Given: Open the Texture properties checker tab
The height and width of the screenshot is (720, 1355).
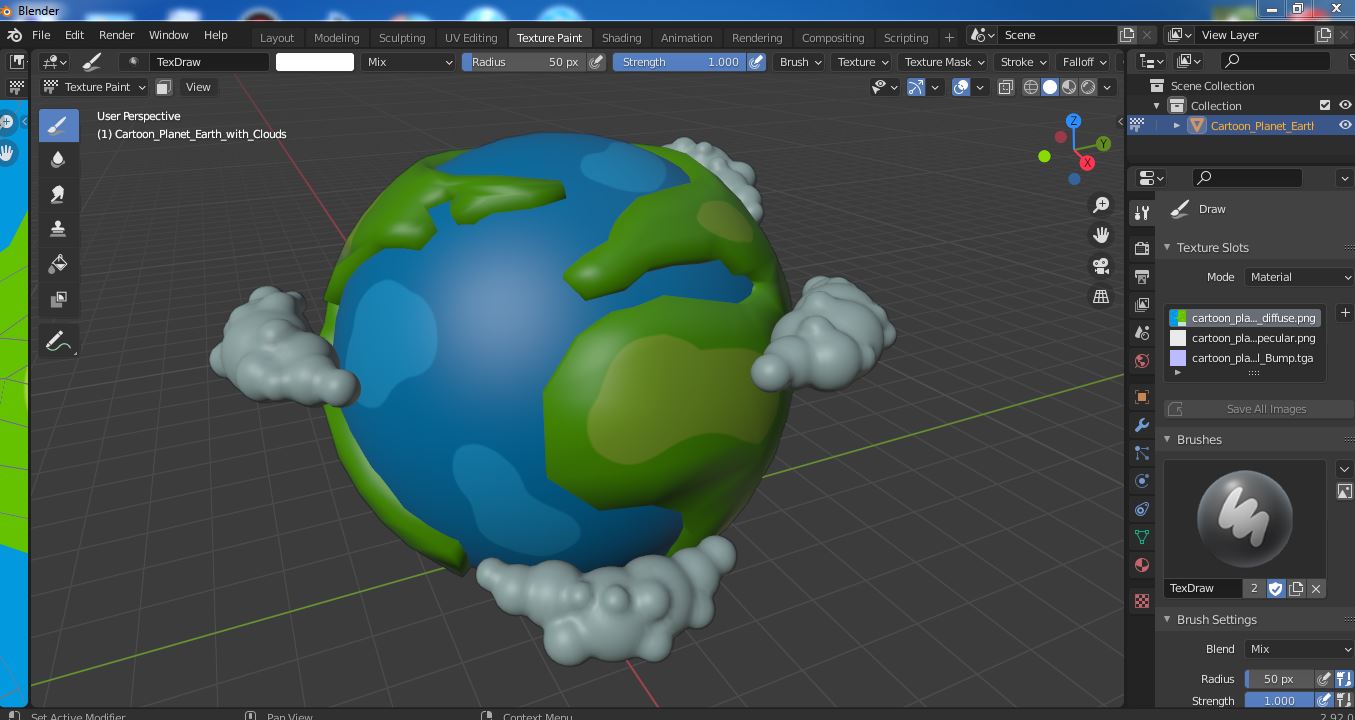Looking at the screenshot, I should 1142,601.
